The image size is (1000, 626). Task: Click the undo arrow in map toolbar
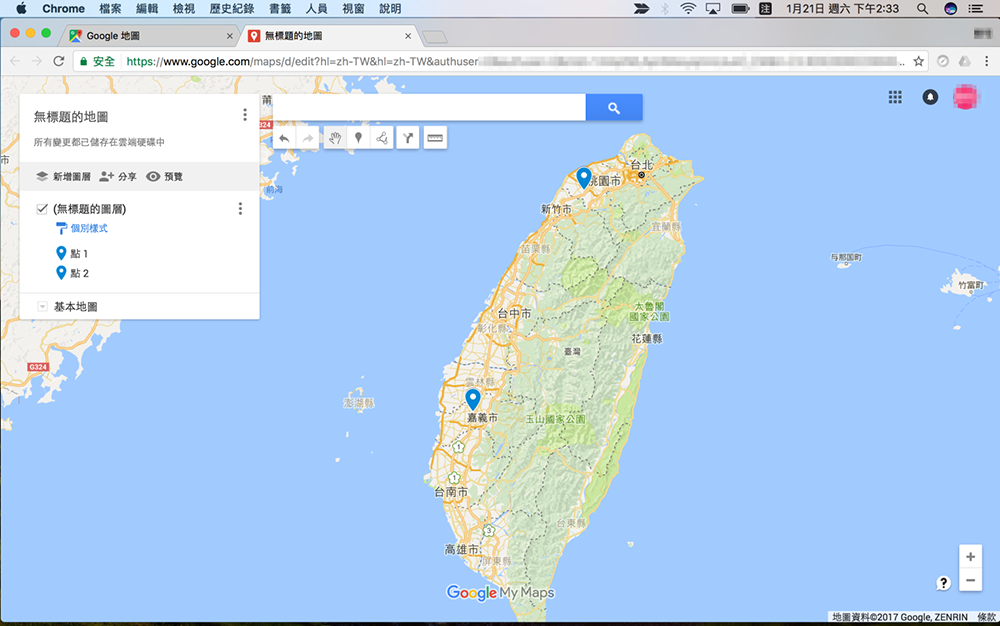(284, 138)
